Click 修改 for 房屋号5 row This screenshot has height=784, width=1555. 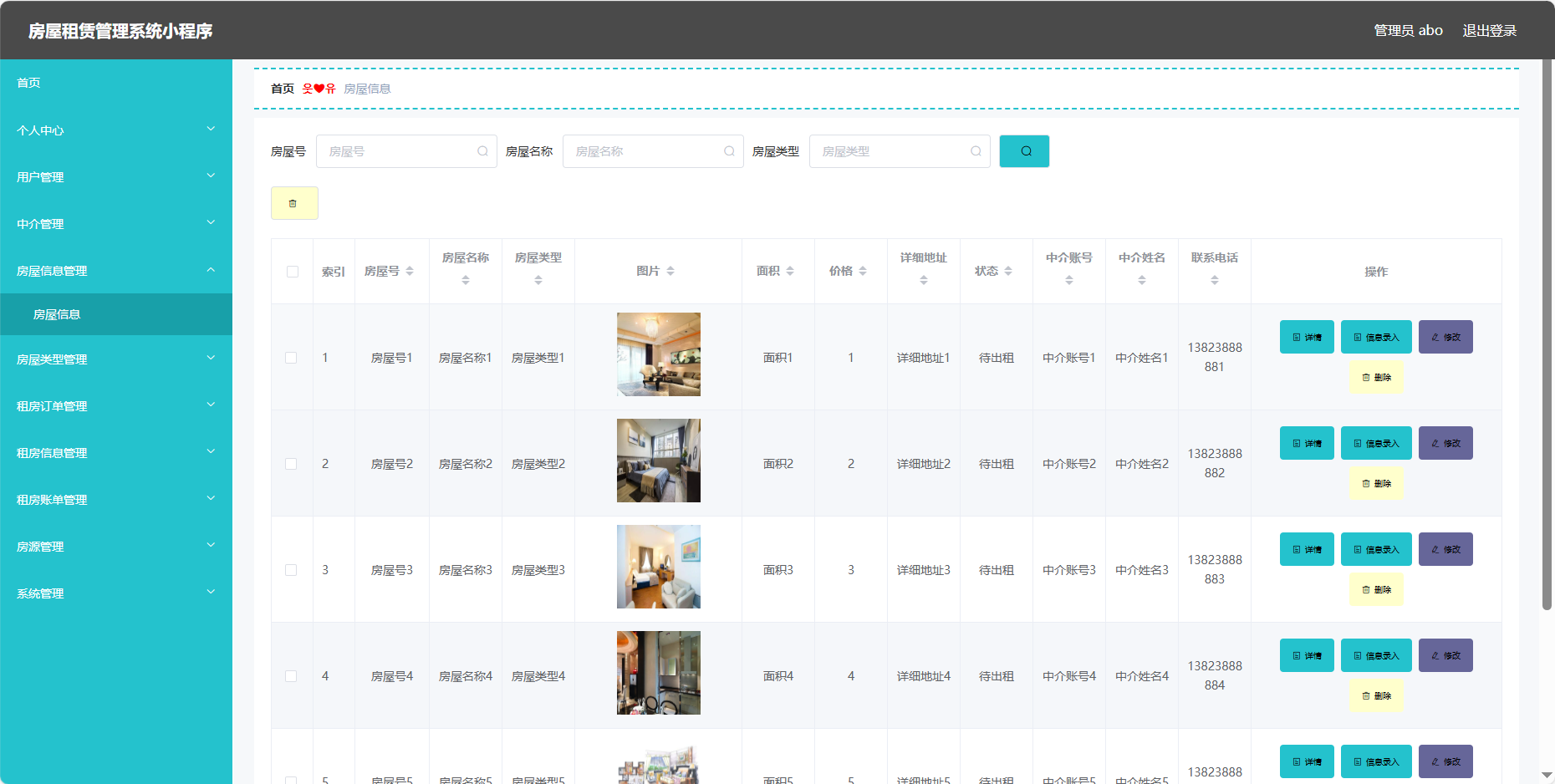coord(1445,761)
